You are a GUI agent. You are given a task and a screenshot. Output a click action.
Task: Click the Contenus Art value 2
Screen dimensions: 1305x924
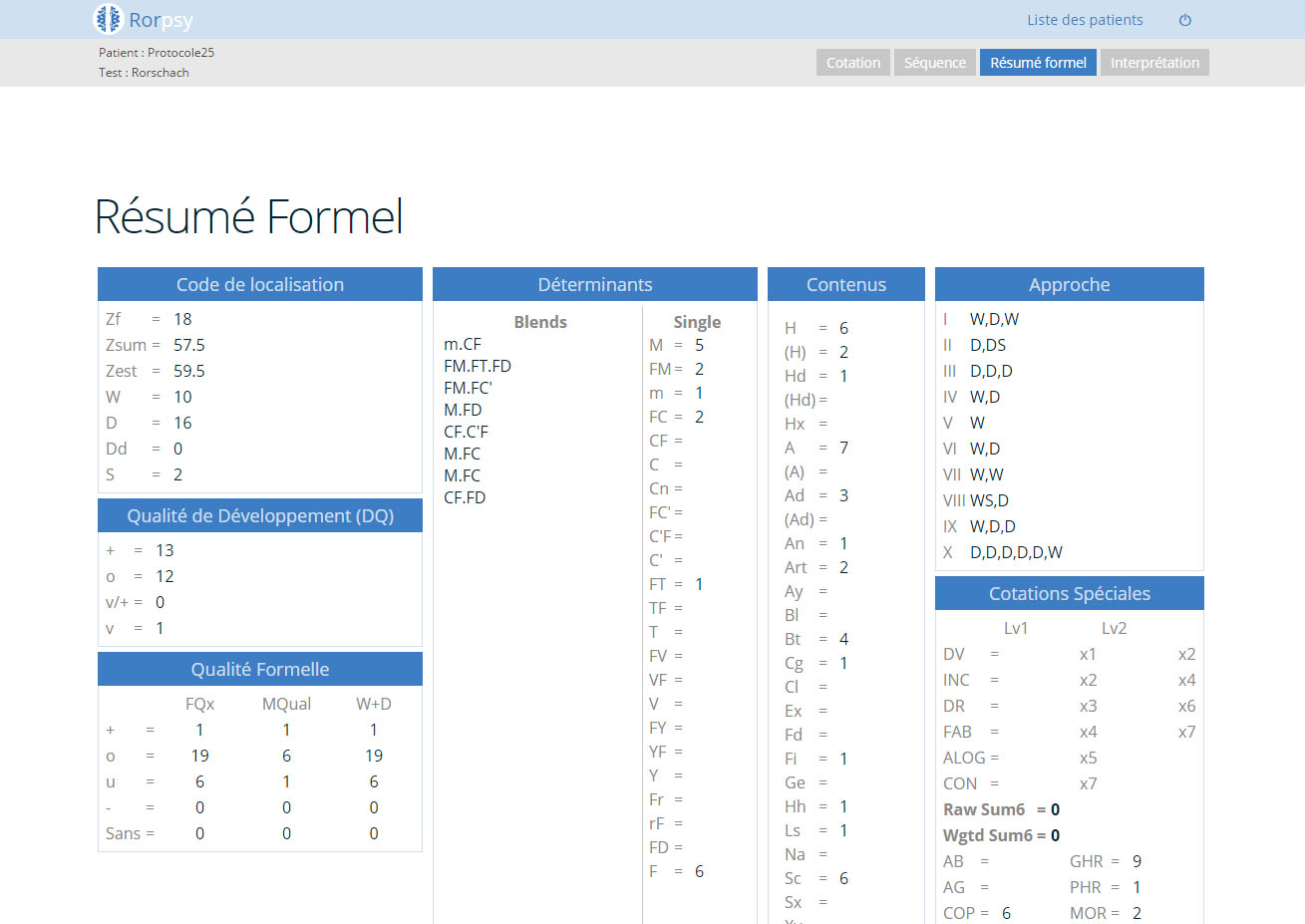(x=843, y=567)
